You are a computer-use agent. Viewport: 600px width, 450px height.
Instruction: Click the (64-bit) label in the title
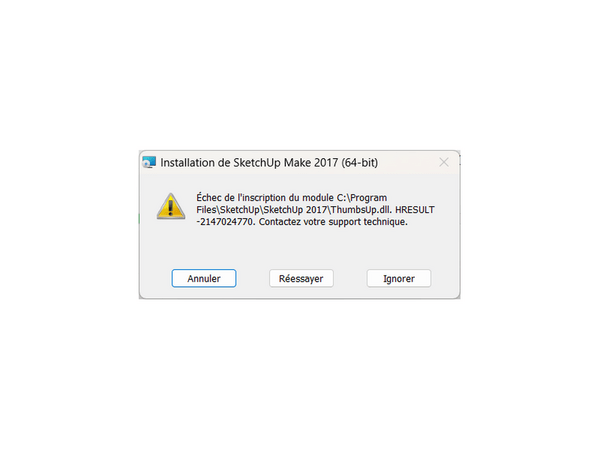pyautogui.click(x=360, y=163)
